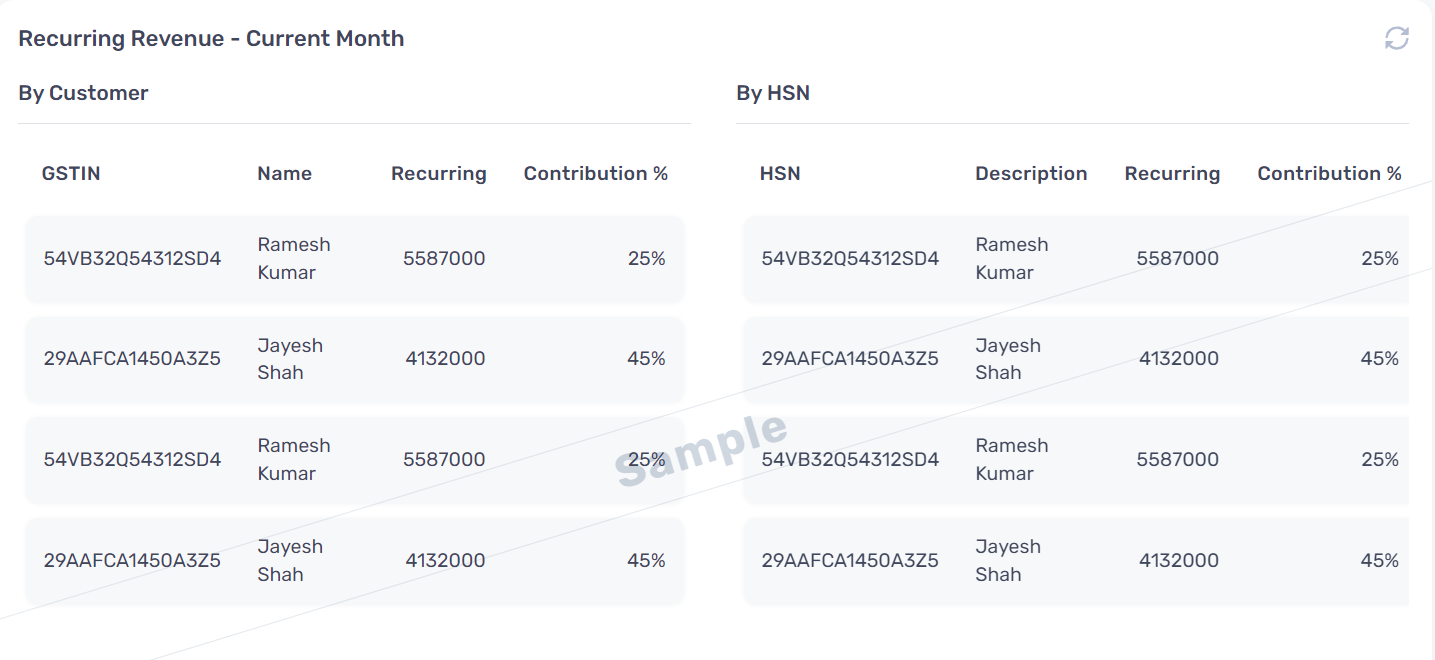This screenshot has width=1435, height=660.
Task: Select the GSTIN column header
Action: coord(71,173)
